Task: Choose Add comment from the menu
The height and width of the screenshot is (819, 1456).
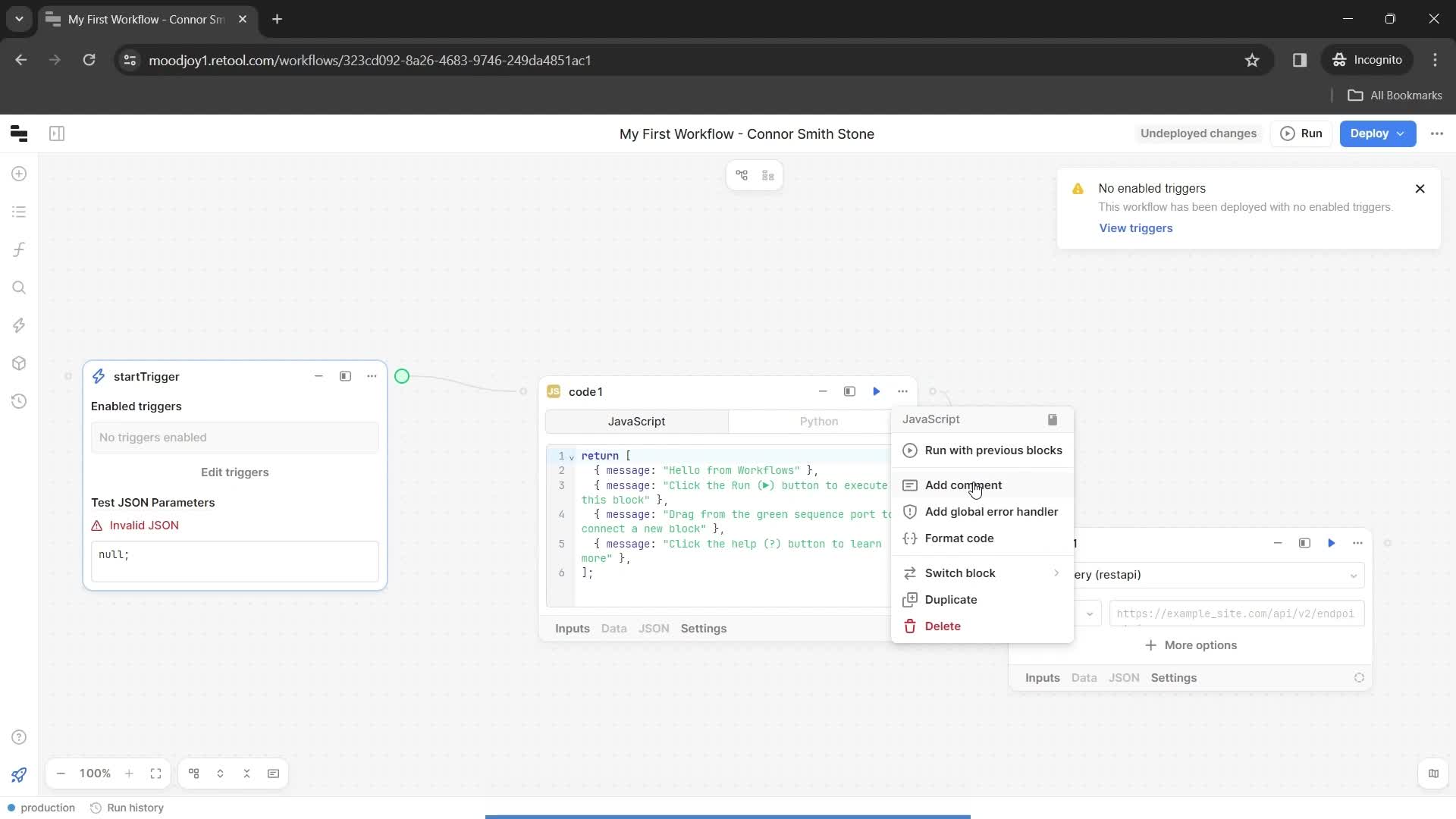Action: 982,485
